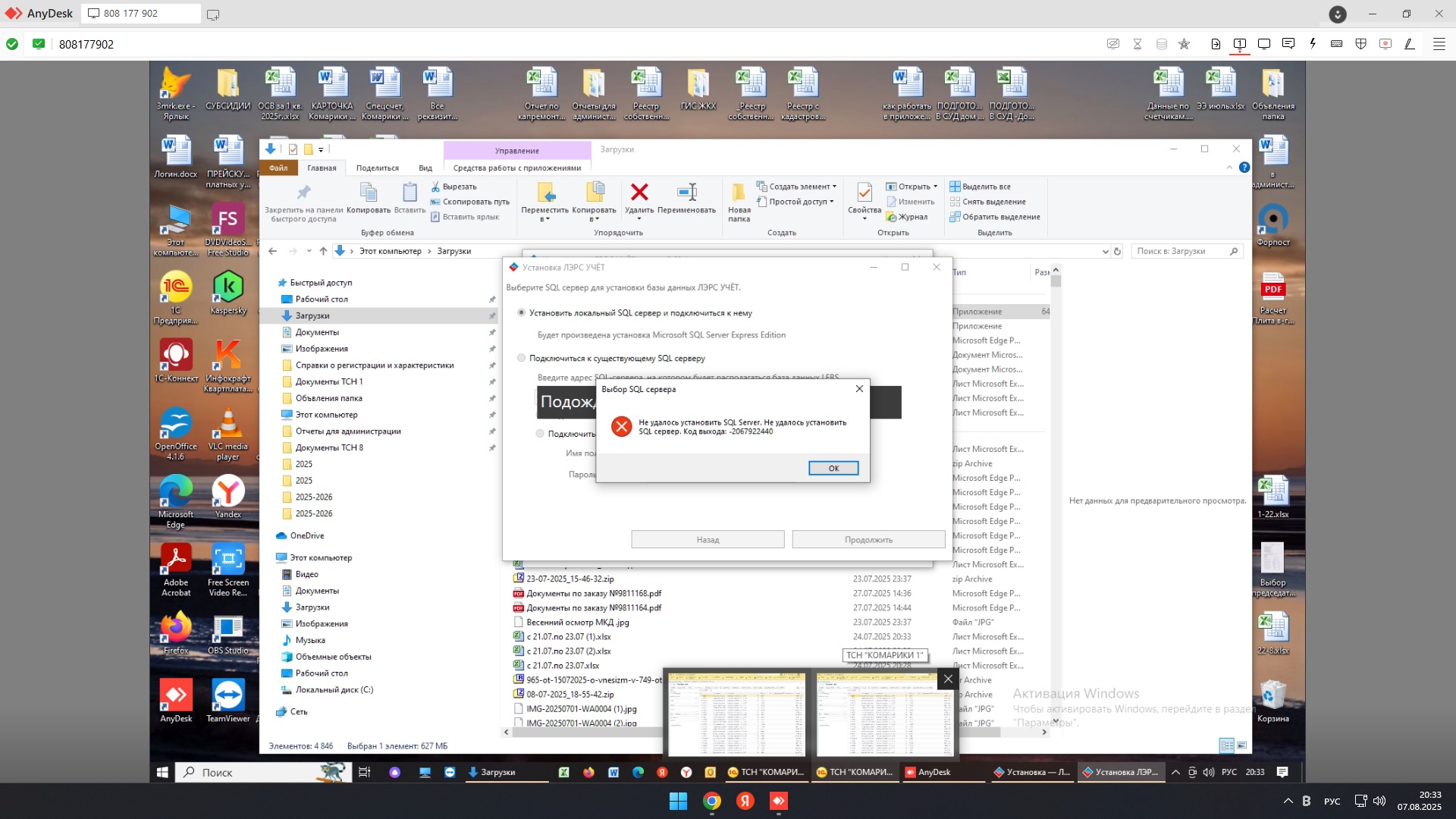Switch to the Share ribbon tab
1456x819 pixels.
coord(377,168)
